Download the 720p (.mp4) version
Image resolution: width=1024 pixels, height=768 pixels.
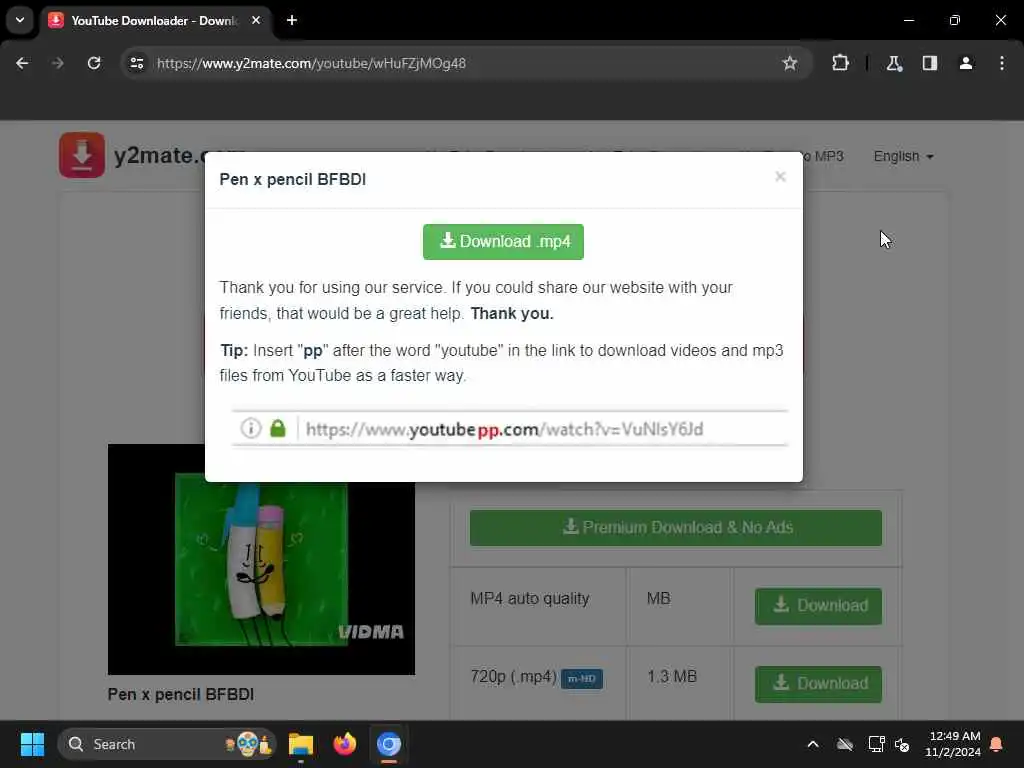[818, 684]
